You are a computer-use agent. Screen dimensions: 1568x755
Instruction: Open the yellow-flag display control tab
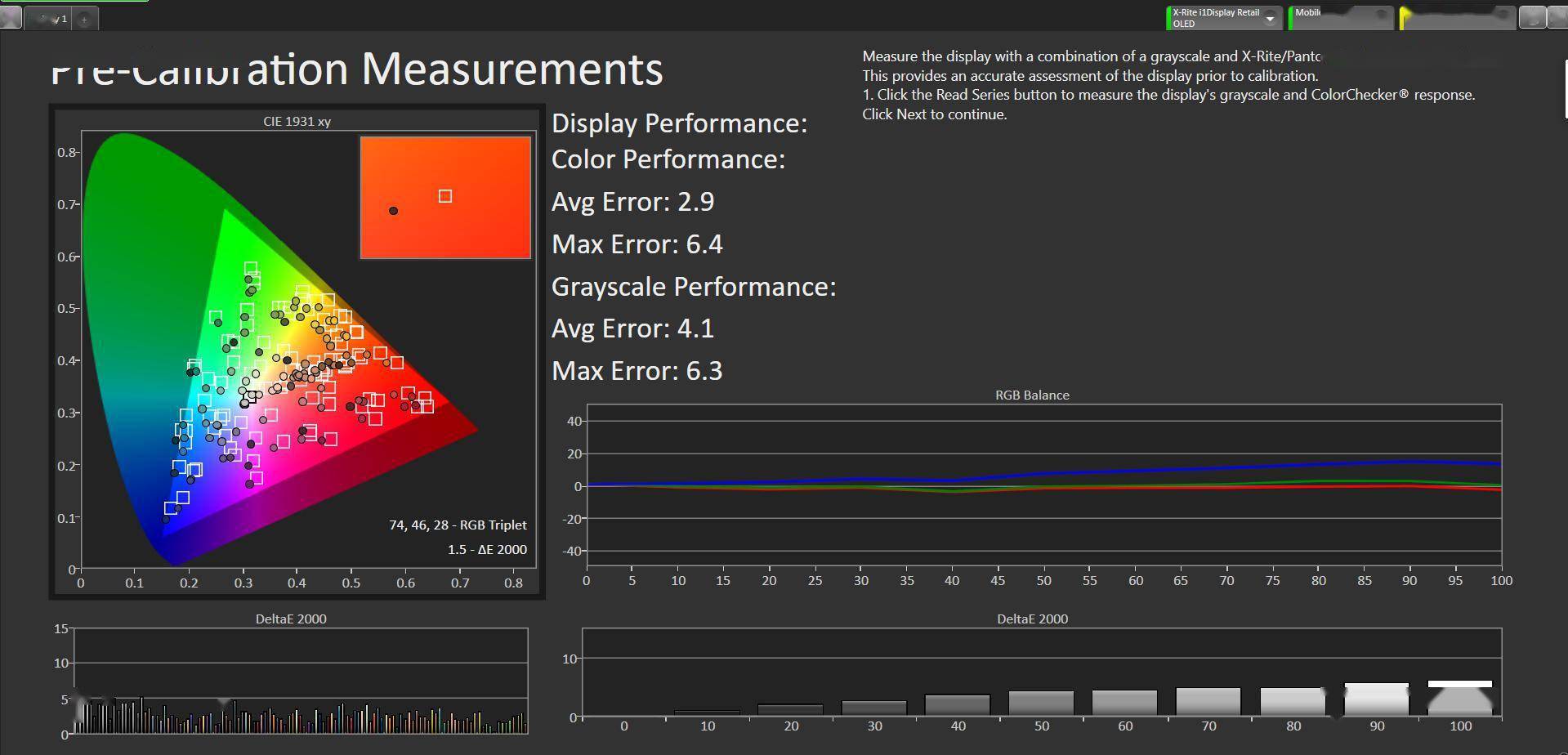pos(1459,18)
